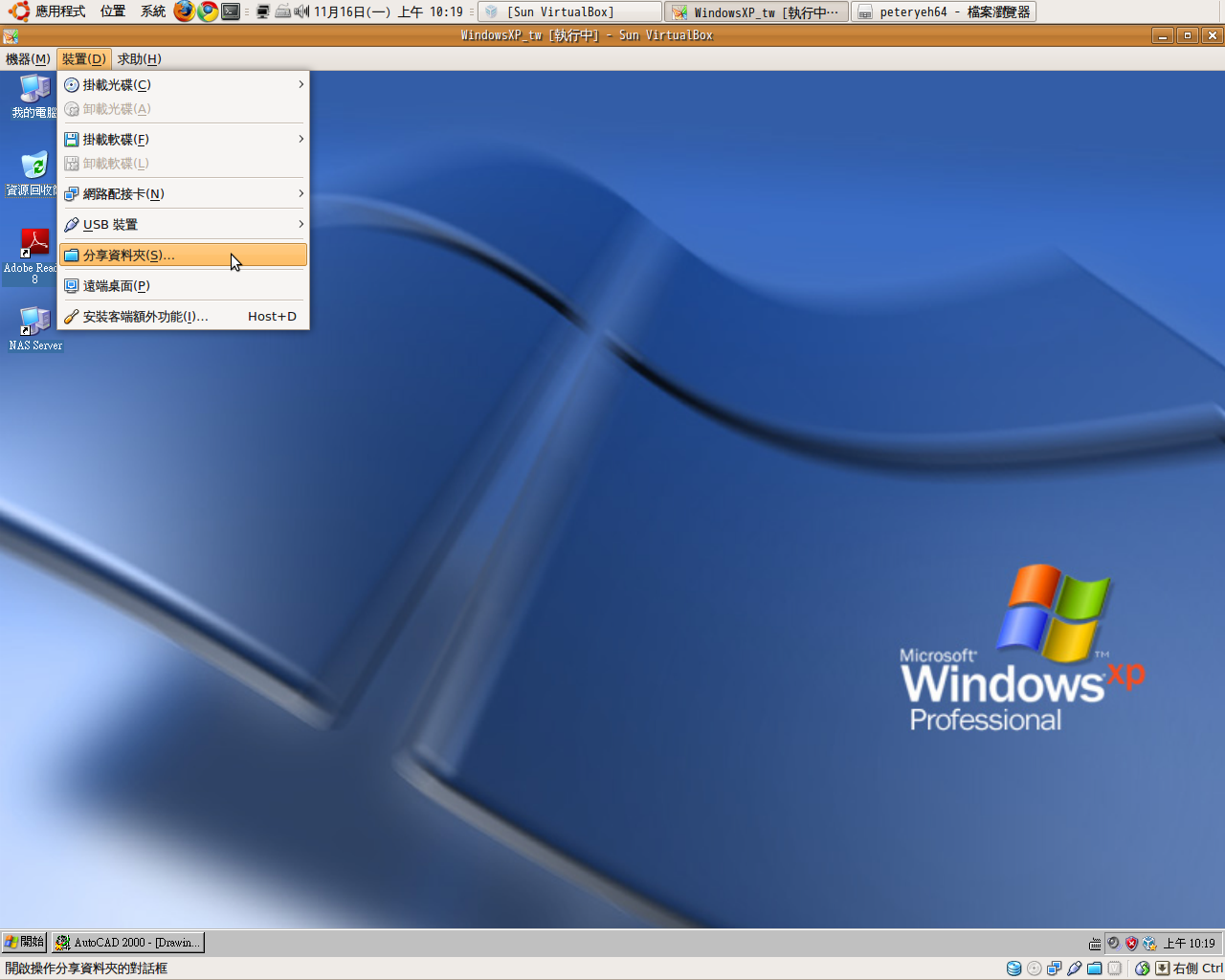Viewport: 1225px width, 980px height.
Task: Expand the 網路配接卡(N) submenu arrow
Action: (x=301, y=193)
